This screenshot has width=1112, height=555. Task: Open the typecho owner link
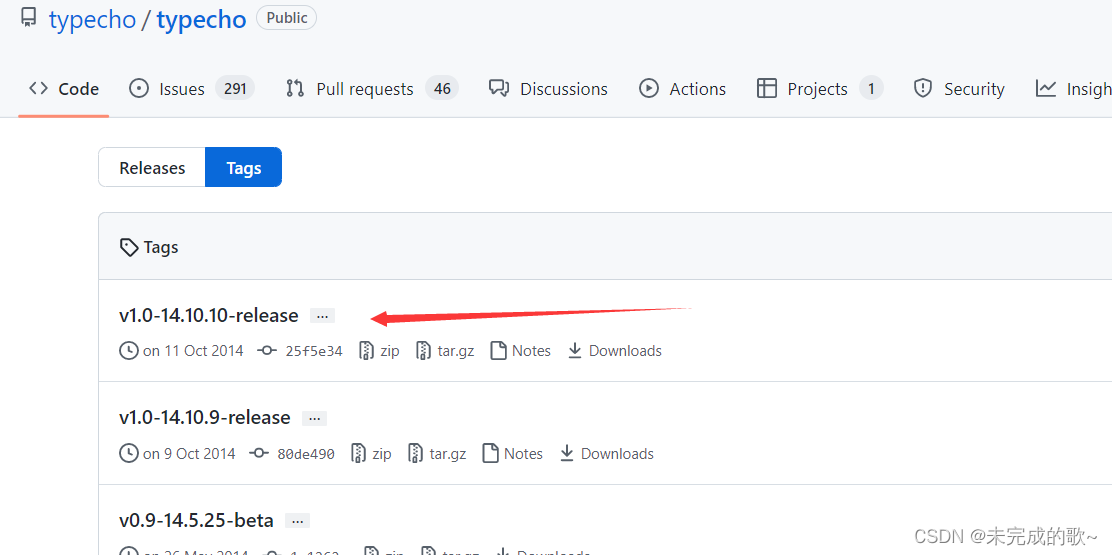click(x=92, y=19)
